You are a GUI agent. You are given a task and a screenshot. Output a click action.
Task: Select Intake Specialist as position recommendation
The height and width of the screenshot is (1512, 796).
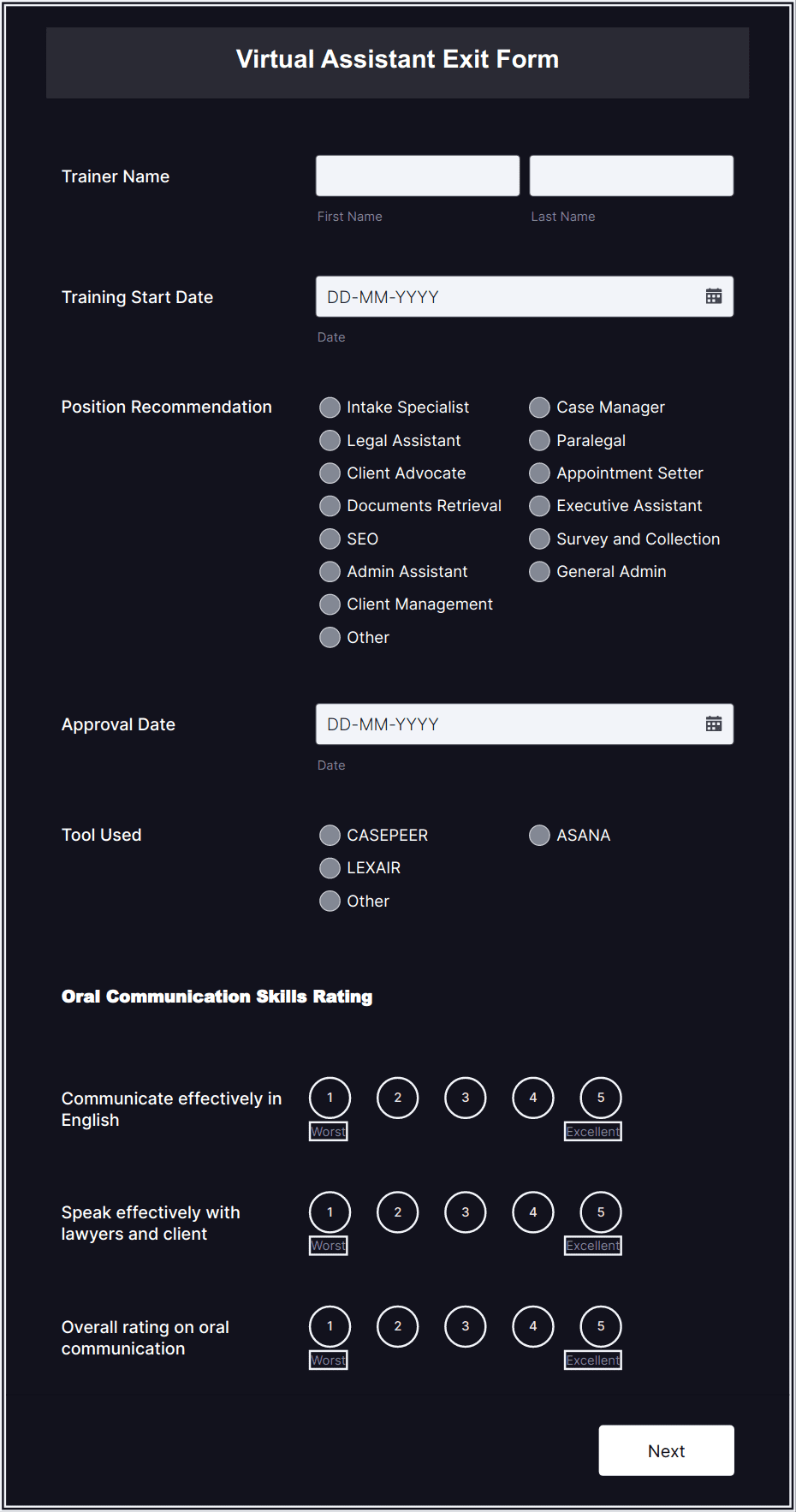(x=330, y=408)
